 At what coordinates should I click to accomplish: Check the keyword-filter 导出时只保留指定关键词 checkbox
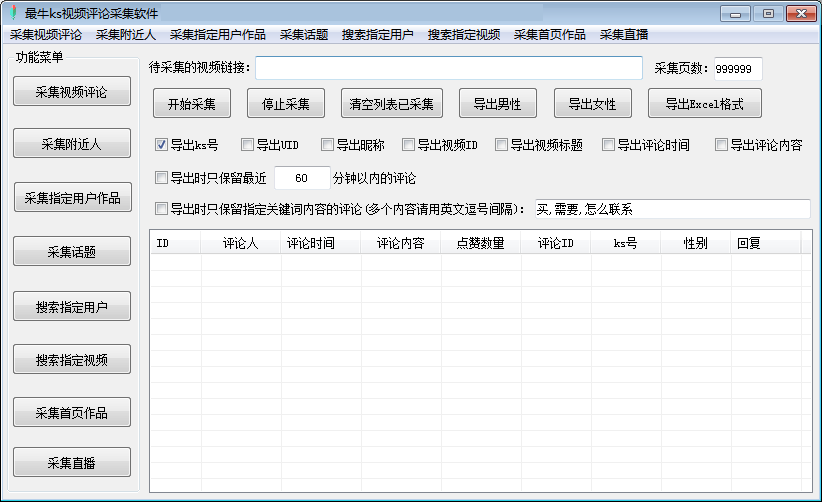click(161, 209)
